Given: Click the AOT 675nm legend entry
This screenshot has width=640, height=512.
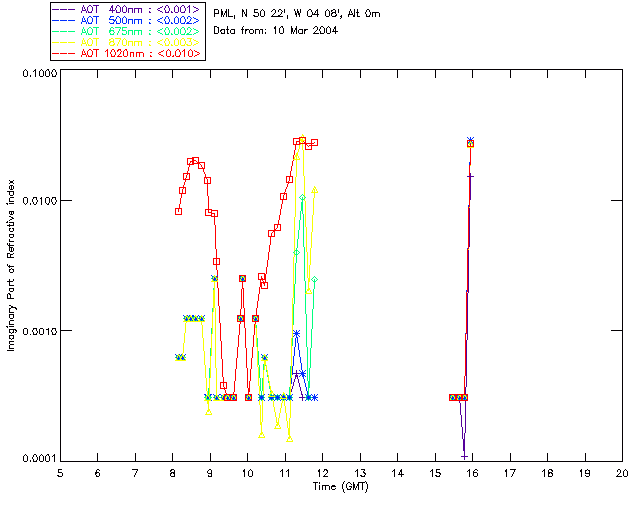Looking at the screenshot, I should click(127, 31).
